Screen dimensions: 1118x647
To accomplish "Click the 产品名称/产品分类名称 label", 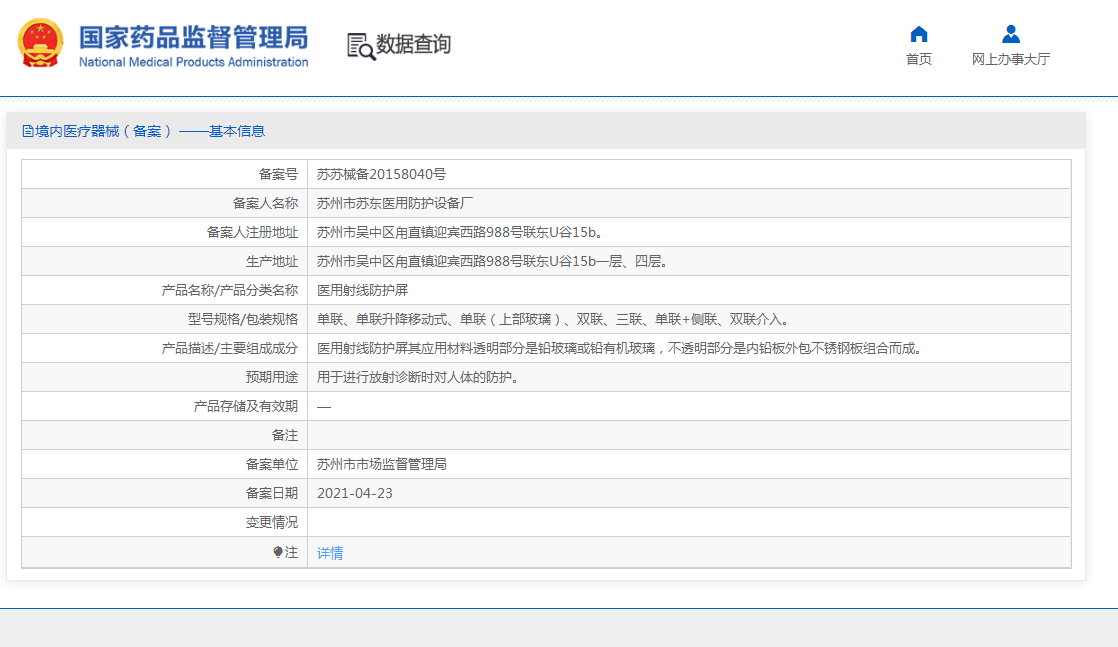I will pyautogui.click(x=230, y=290).
